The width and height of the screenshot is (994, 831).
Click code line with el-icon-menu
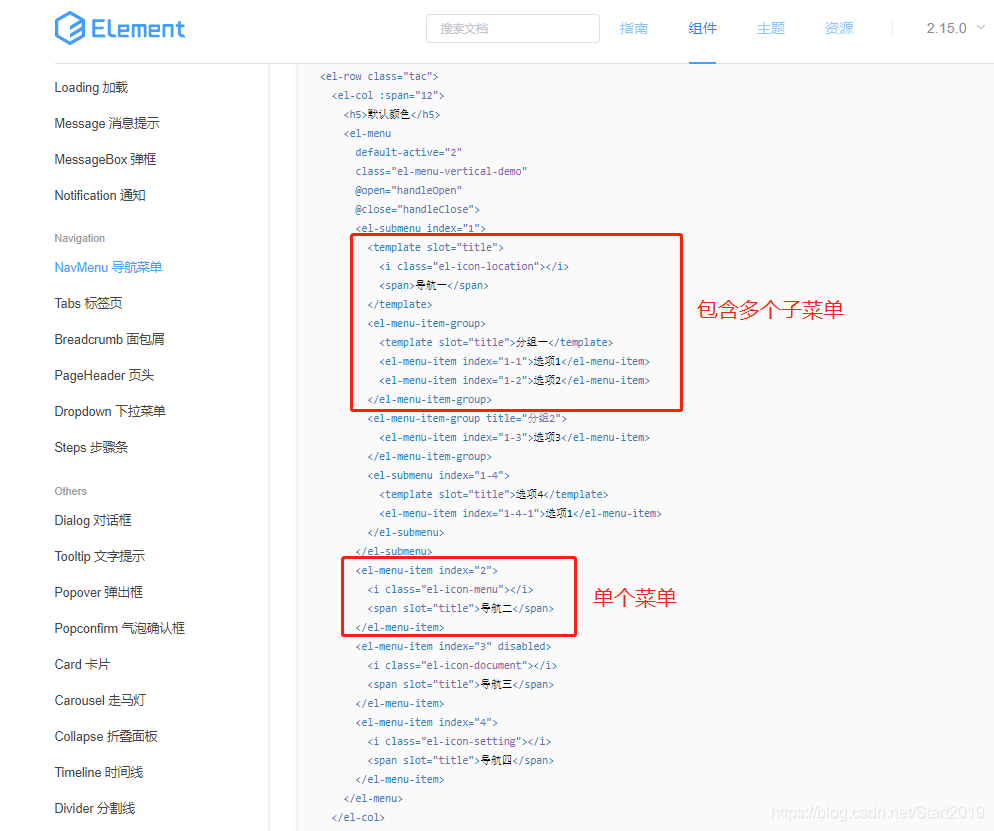point(450,589)
